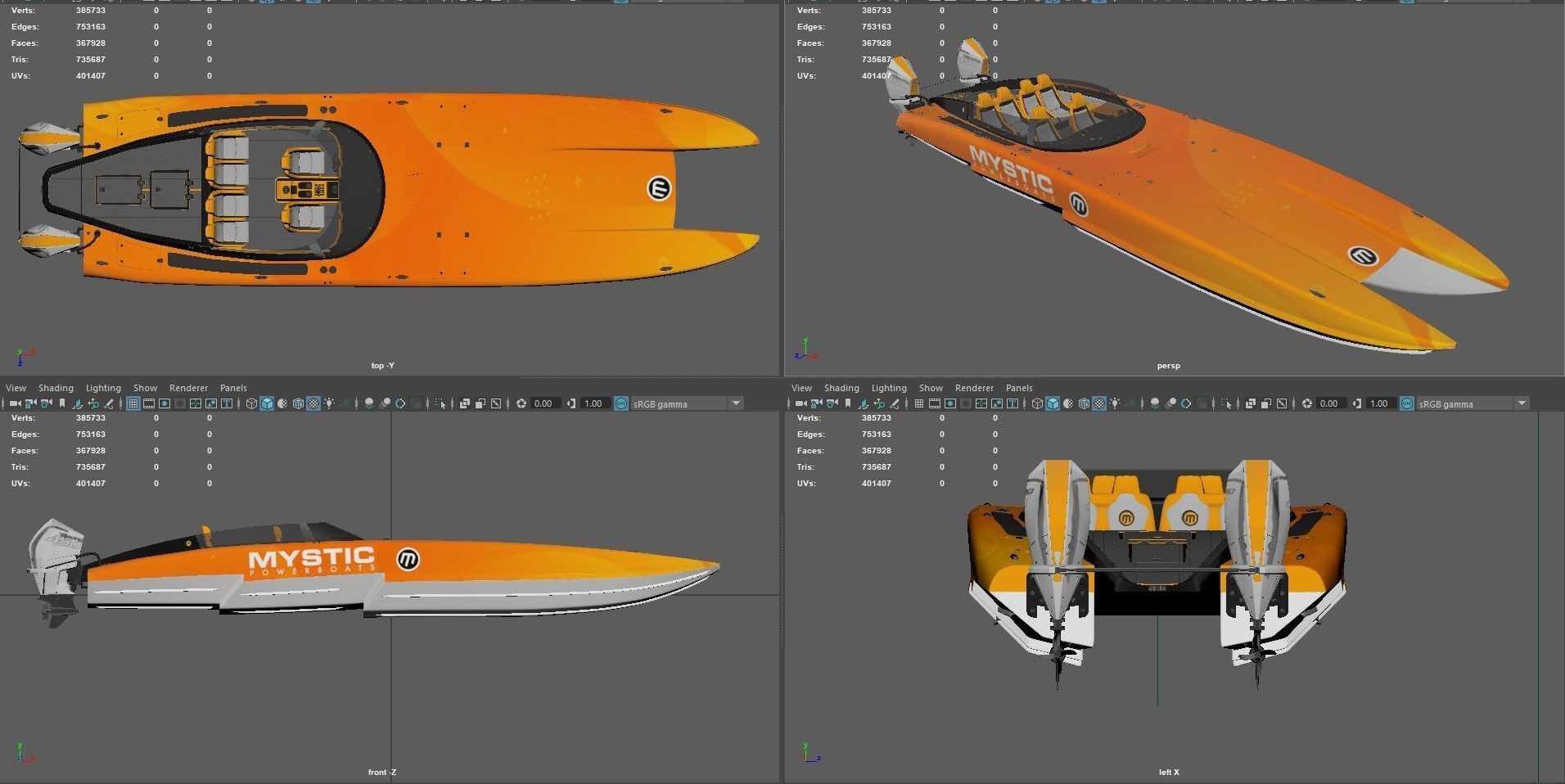Click Wireframe on Shaded icon in front view
Screen dimensions: 1565x784
(298, 403)
